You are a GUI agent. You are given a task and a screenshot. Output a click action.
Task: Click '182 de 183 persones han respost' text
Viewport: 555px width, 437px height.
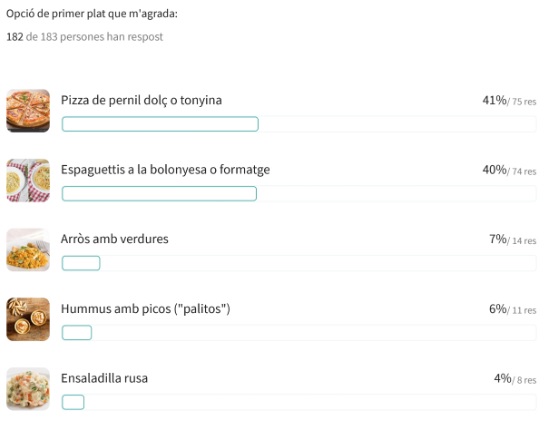click(85, 37)
